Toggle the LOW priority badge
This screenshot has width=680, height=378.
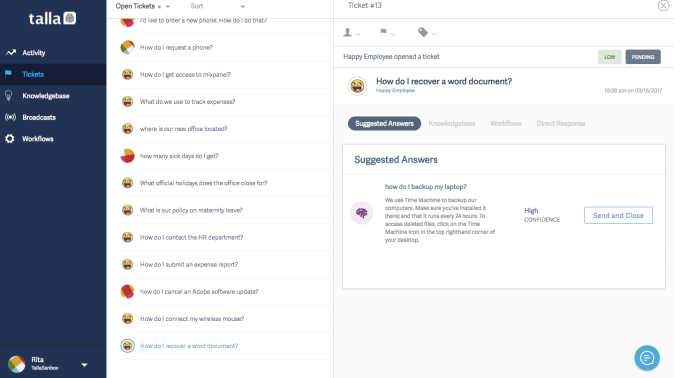[x=609, y=57]
